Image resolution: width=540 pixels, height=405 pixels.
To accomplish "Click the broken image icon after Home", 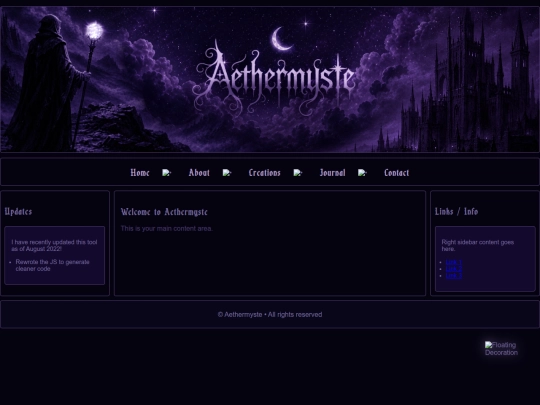I will [167, 173].
